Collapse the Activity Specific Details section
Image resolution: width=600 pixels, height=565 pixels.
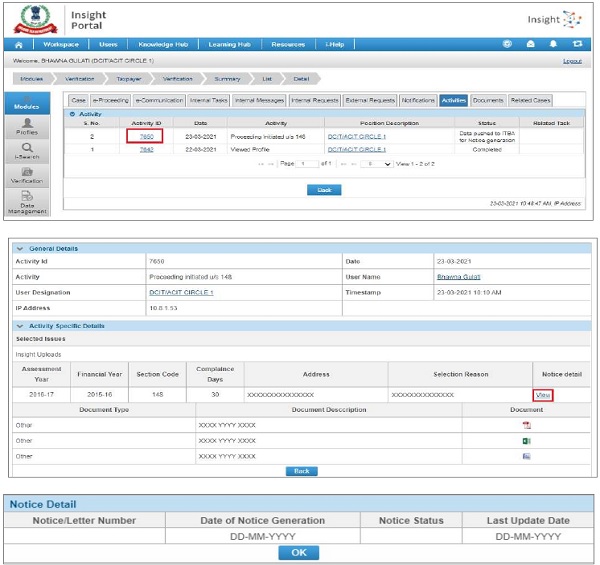click(20, 326)
